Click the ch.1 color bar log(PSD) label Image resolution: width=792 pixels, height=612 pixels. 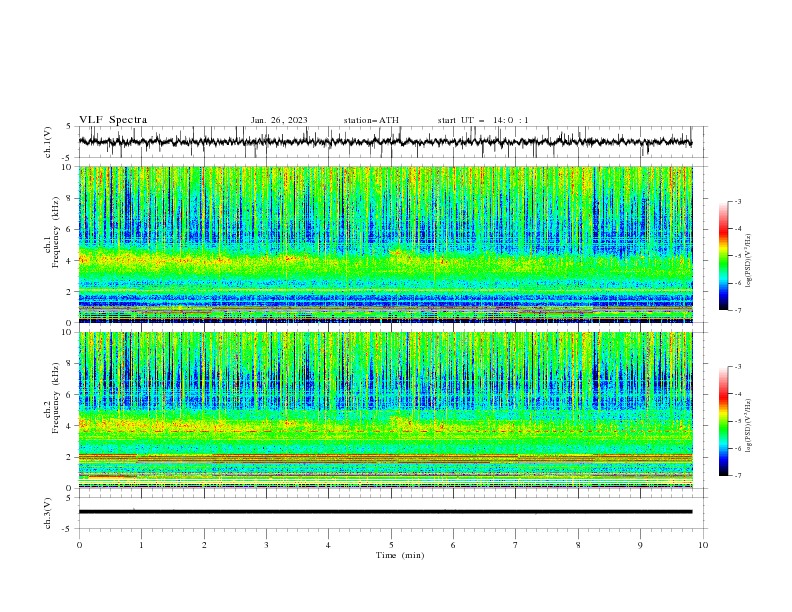(x=749, y=261)
